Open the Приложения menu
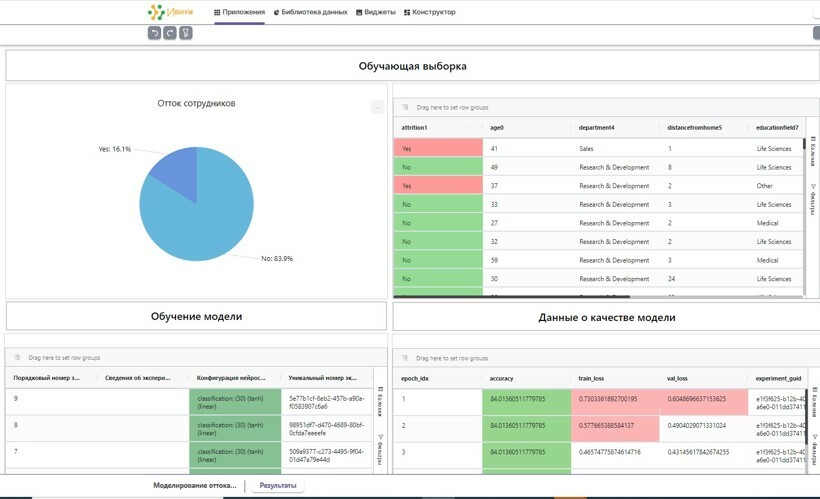The height and width of the screenshot is (499, 820). [x=239, y=12]
